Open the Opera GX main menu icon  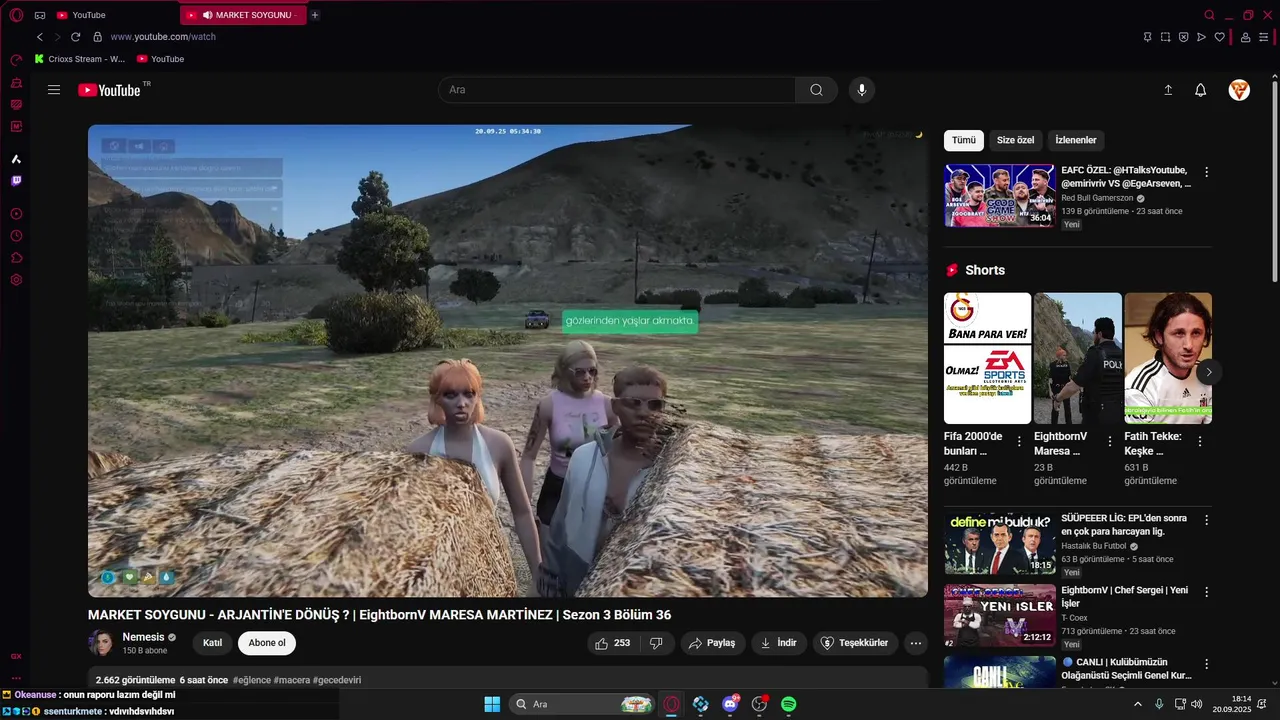click(x=16, y=15)
